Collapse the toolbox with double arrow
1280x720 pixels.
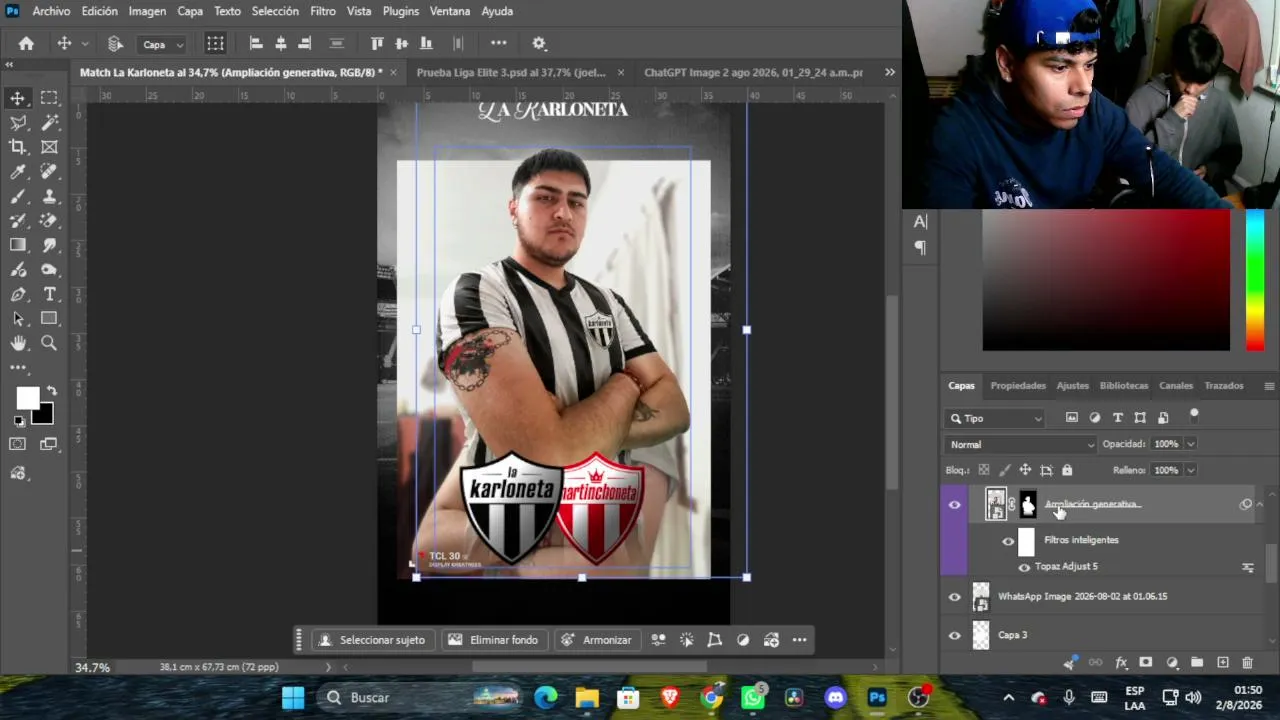coord(9,65)
